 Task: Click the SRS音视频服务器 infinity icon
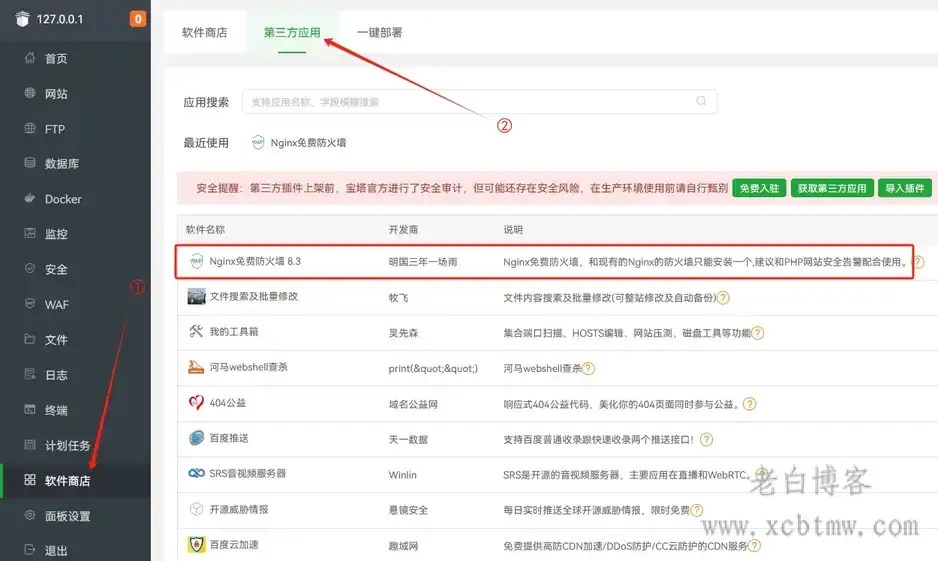click(196, 474)
